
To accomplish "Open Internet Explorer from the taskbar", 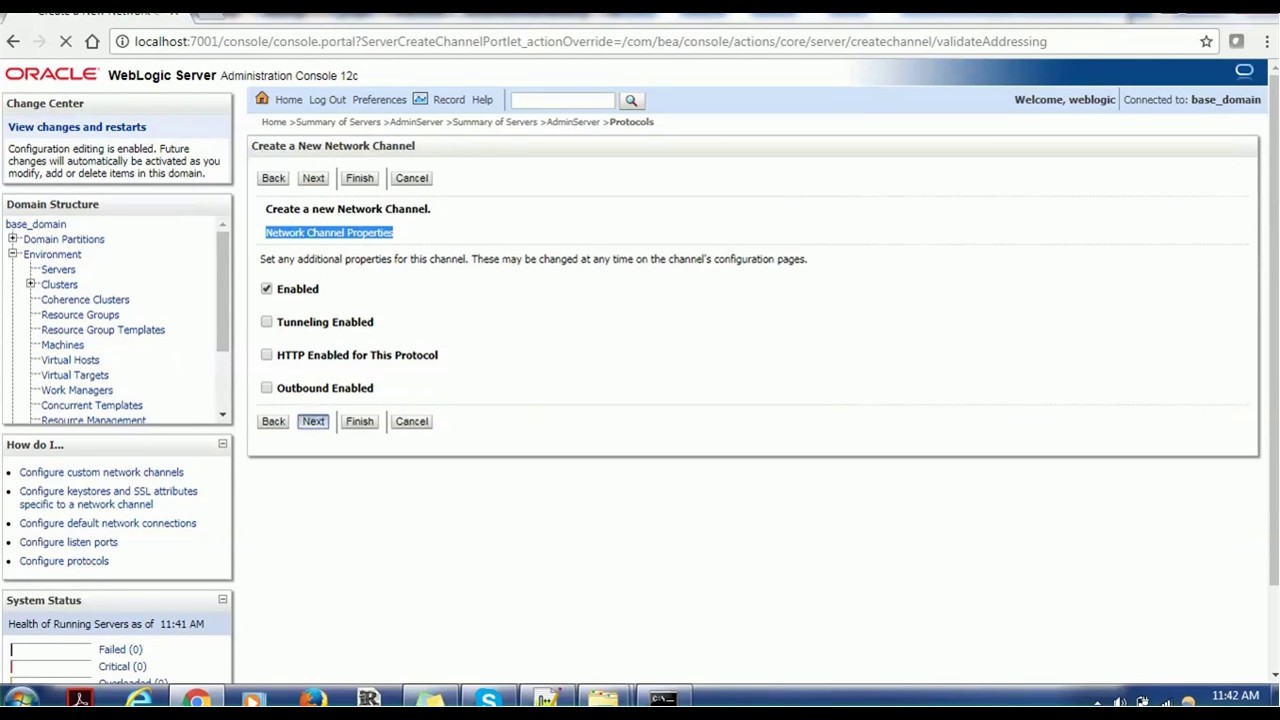I will [139, 699].
